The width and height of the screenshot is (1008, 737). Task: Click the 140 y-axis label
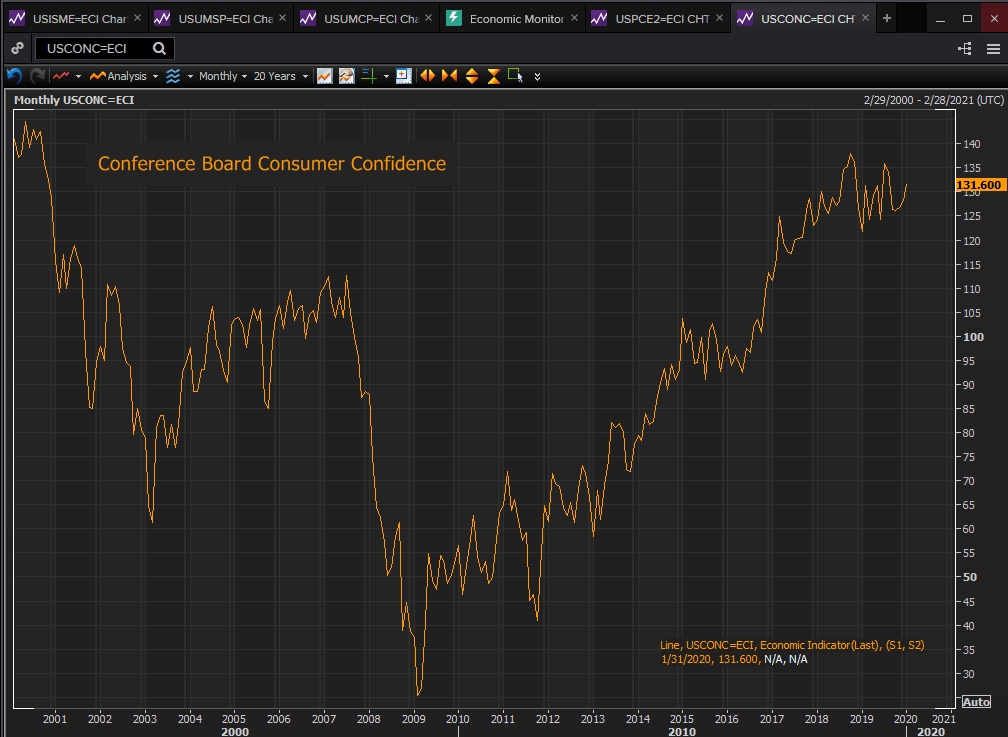[971, 144]
